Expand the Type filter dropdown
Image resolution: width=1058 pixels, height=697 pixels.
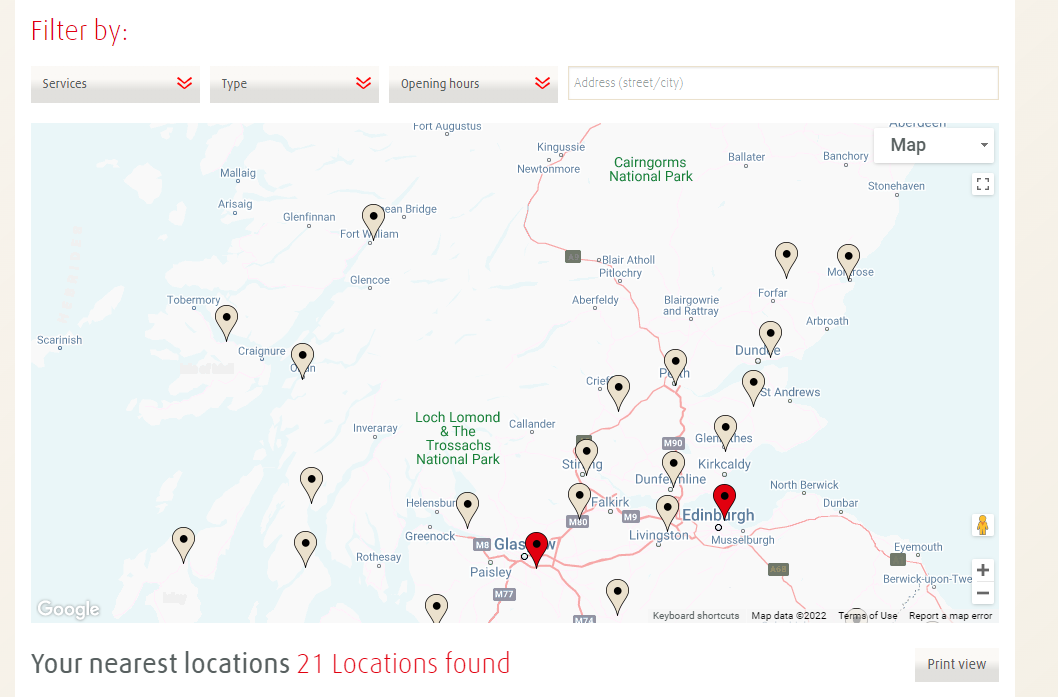coord(294,84)
